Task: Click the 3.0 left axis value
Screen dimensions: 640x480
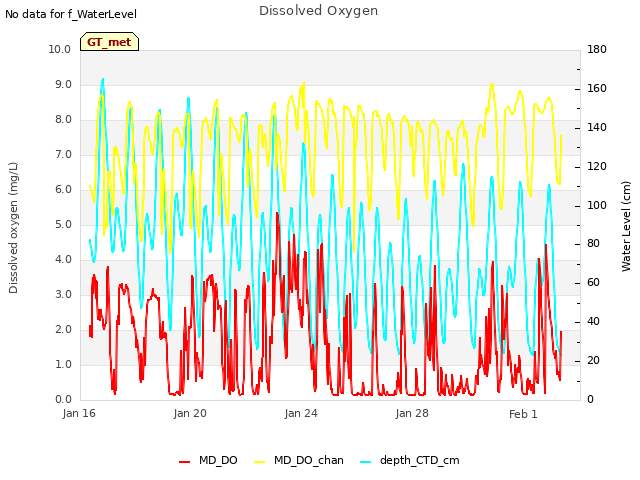Action: pyautogui.click(x=63, y=295)
